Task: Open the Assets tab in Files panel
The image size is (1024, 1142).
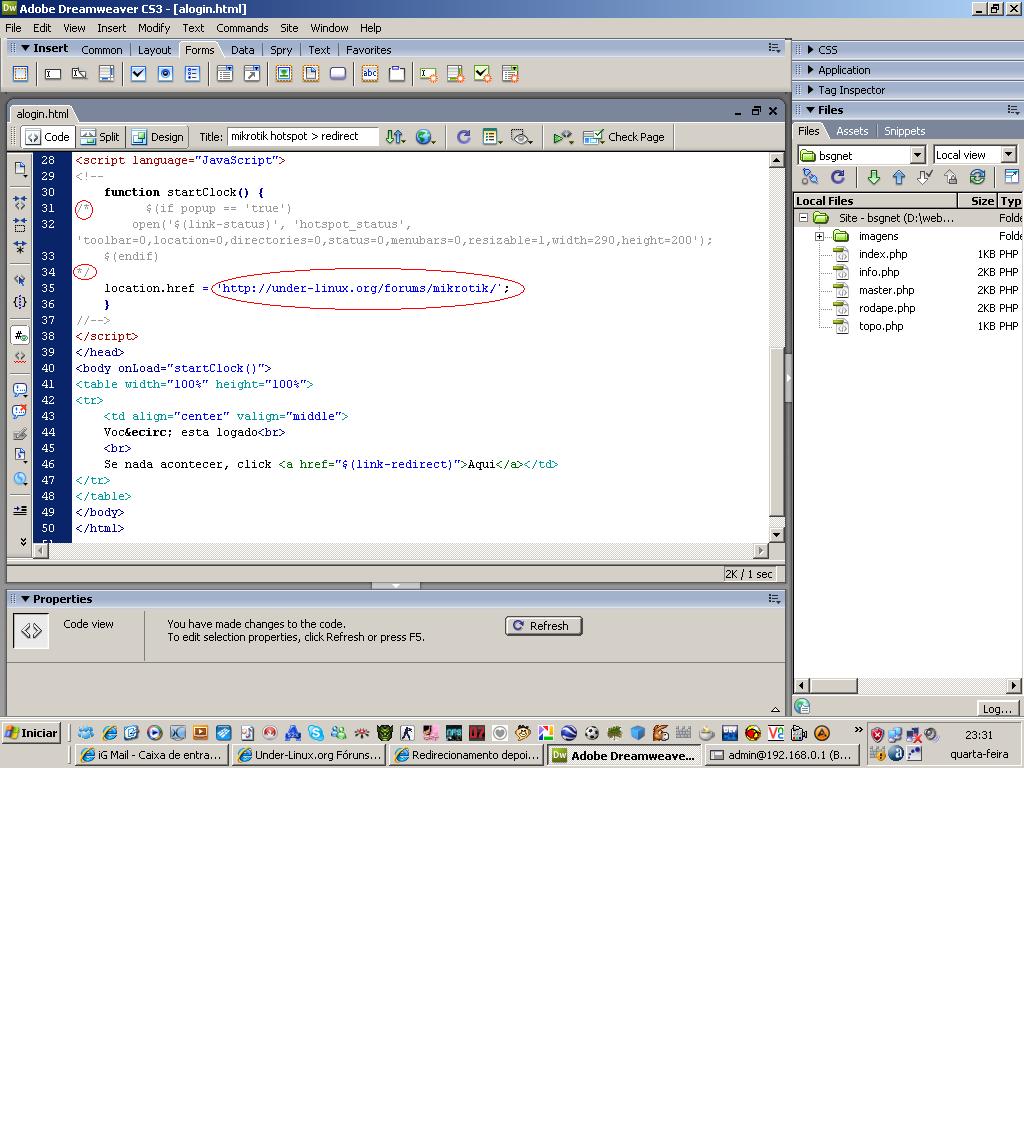Action: click(x=852, y=131)
